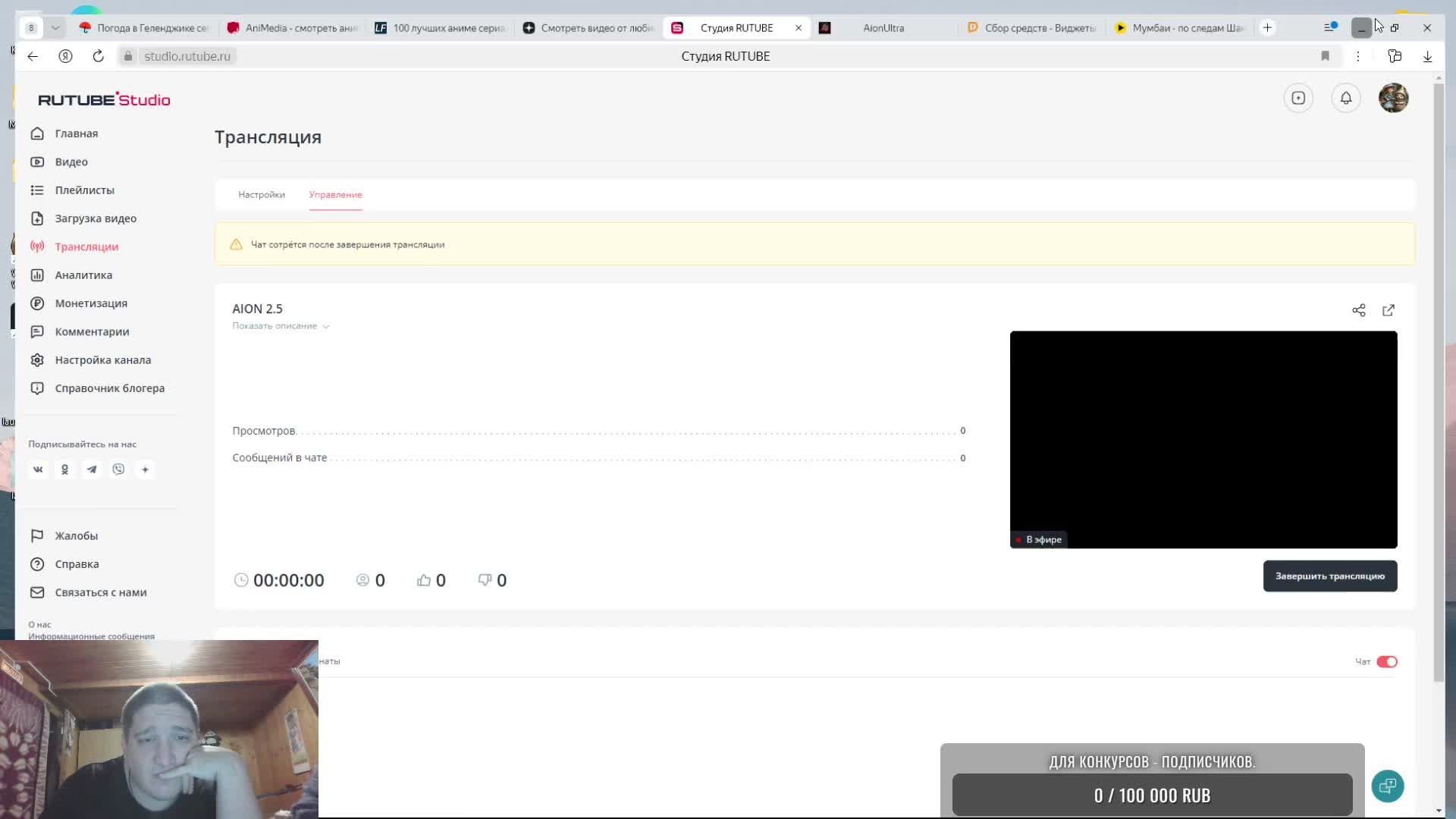Click the Жалобы flag icon
Viewport: 1456px width, 819px height.
[37, 536]
